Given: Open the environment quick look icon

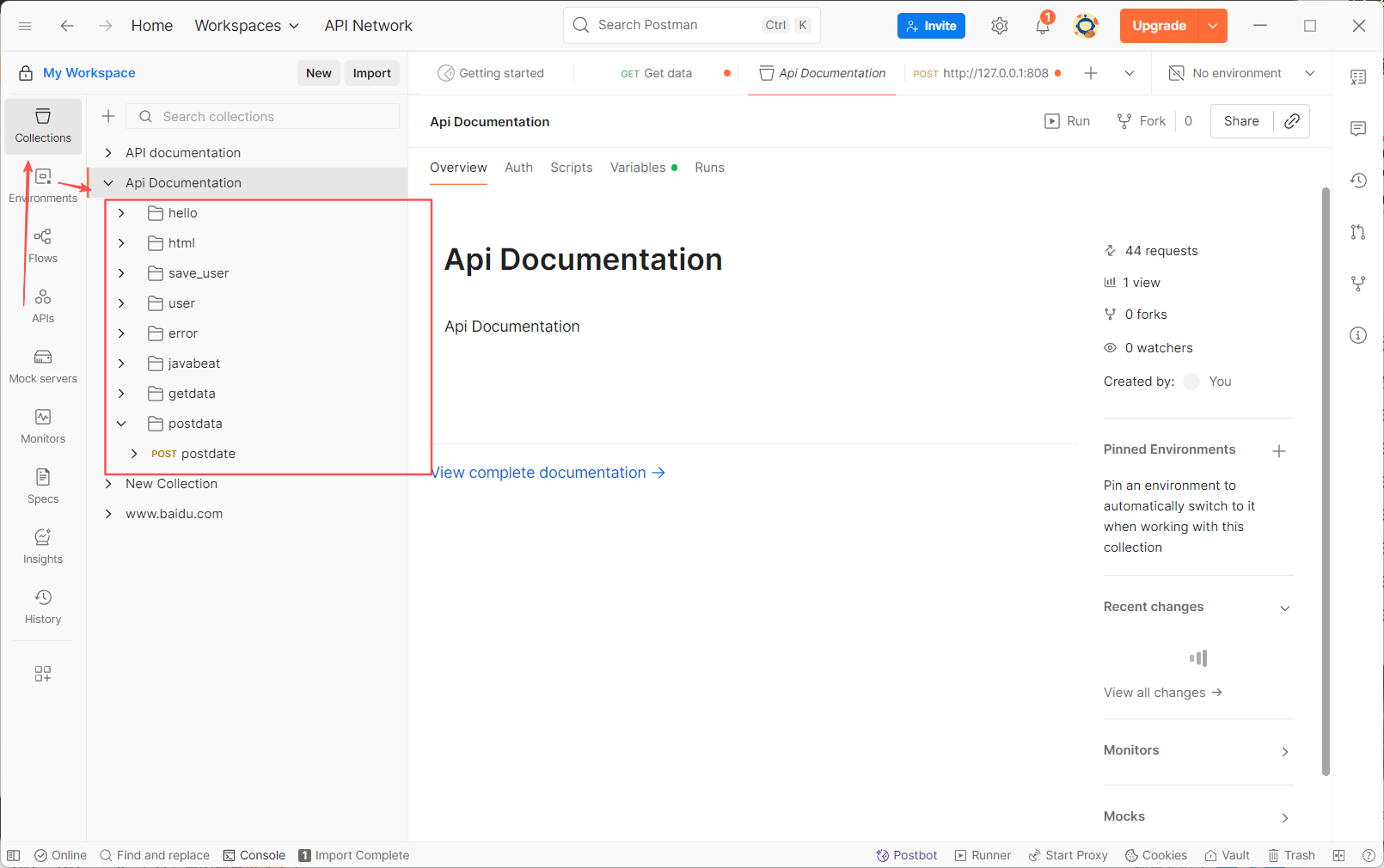Looking at the screenshot, I should coord(1358,77).
